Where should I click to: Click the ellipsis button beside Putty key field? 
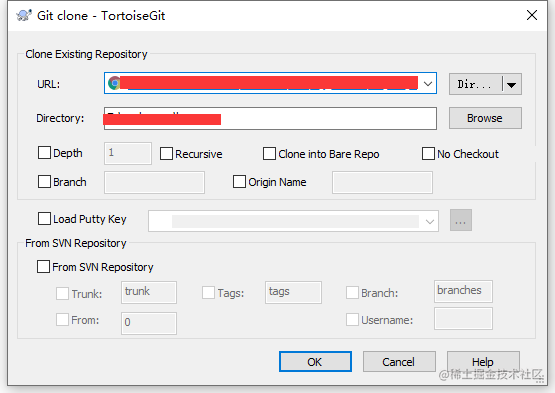coord(460,220)
